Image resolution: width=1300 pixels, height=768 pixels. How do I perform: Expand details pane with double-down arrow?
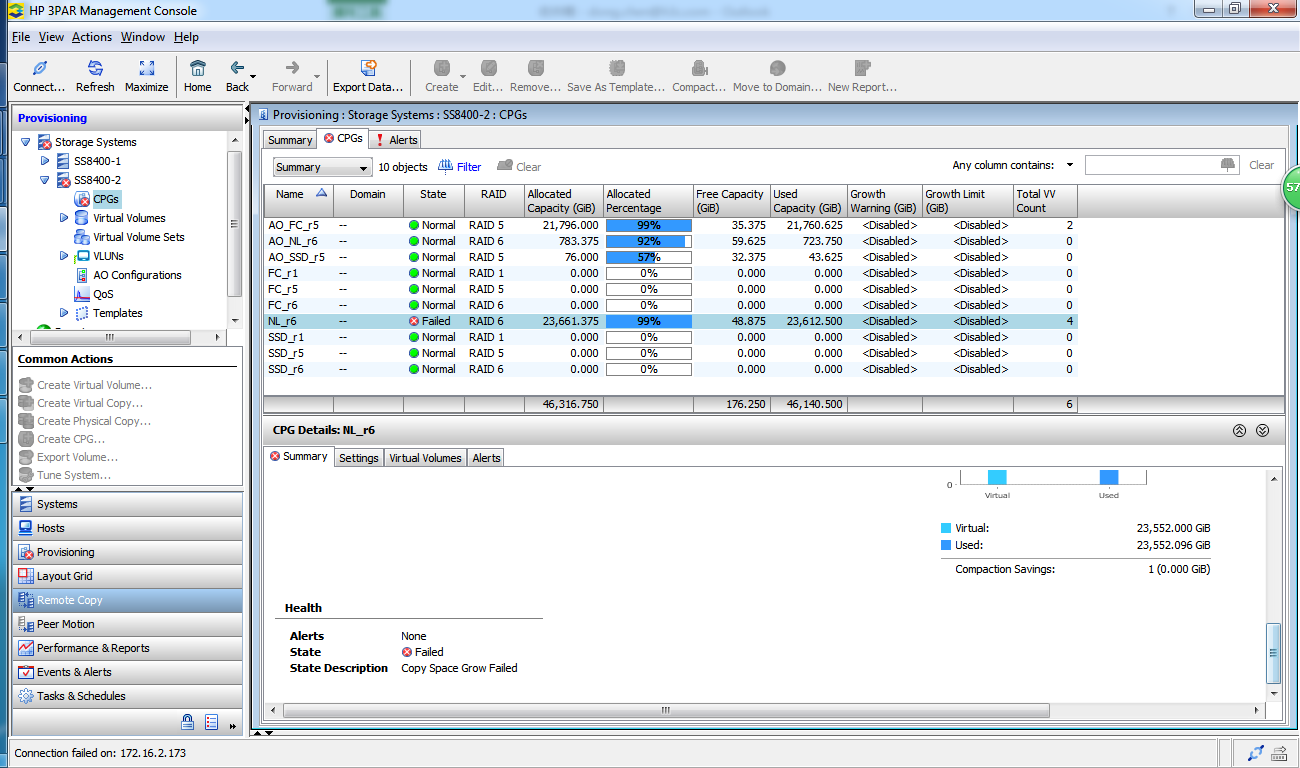[1262, 430]
